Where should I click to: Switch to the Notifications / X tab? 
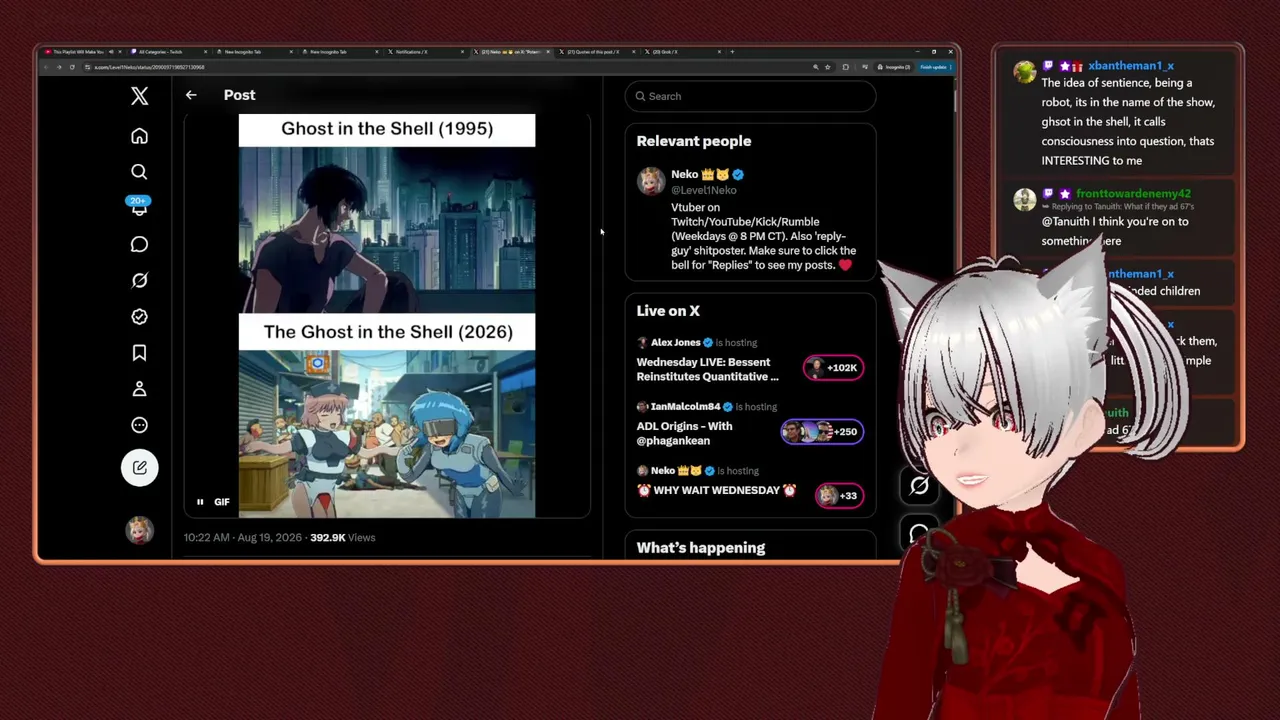pos(425,52)
